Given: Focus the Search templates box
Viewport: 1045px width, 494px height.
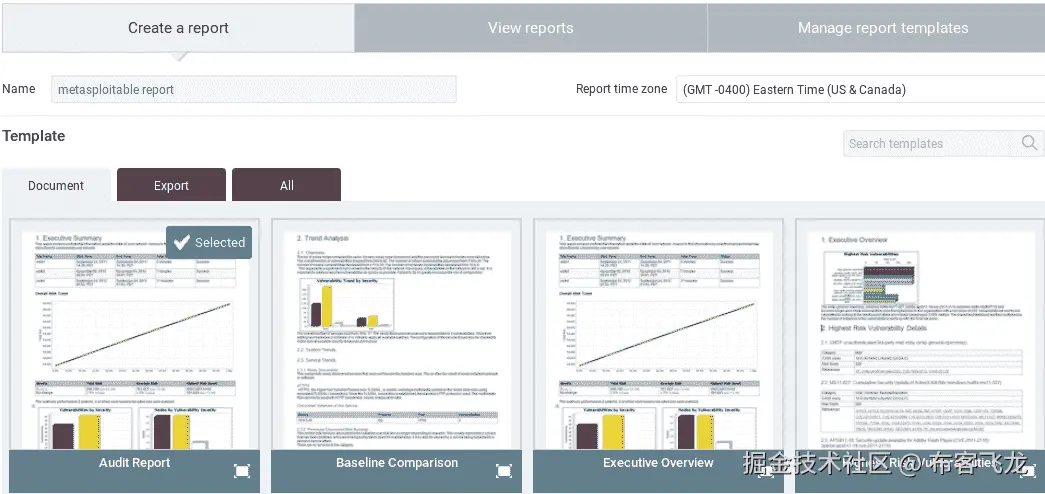Looking at the screenshot, I should (943, 143).
